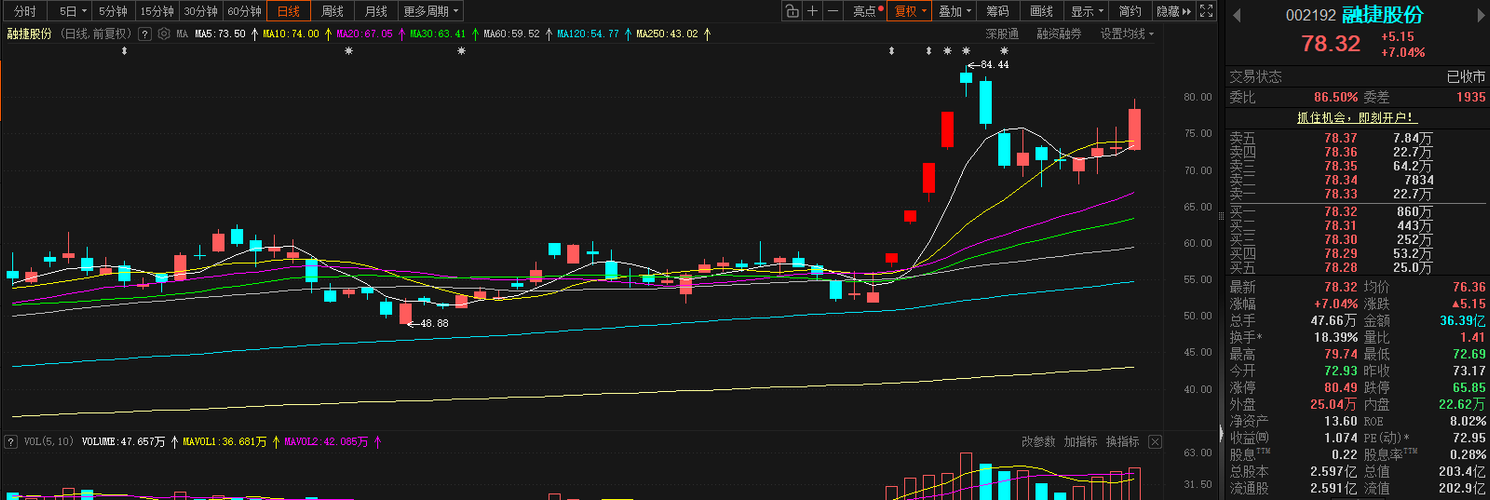Click the 已收市 trading status text

pyautogui.click(x=1466, y=77)
